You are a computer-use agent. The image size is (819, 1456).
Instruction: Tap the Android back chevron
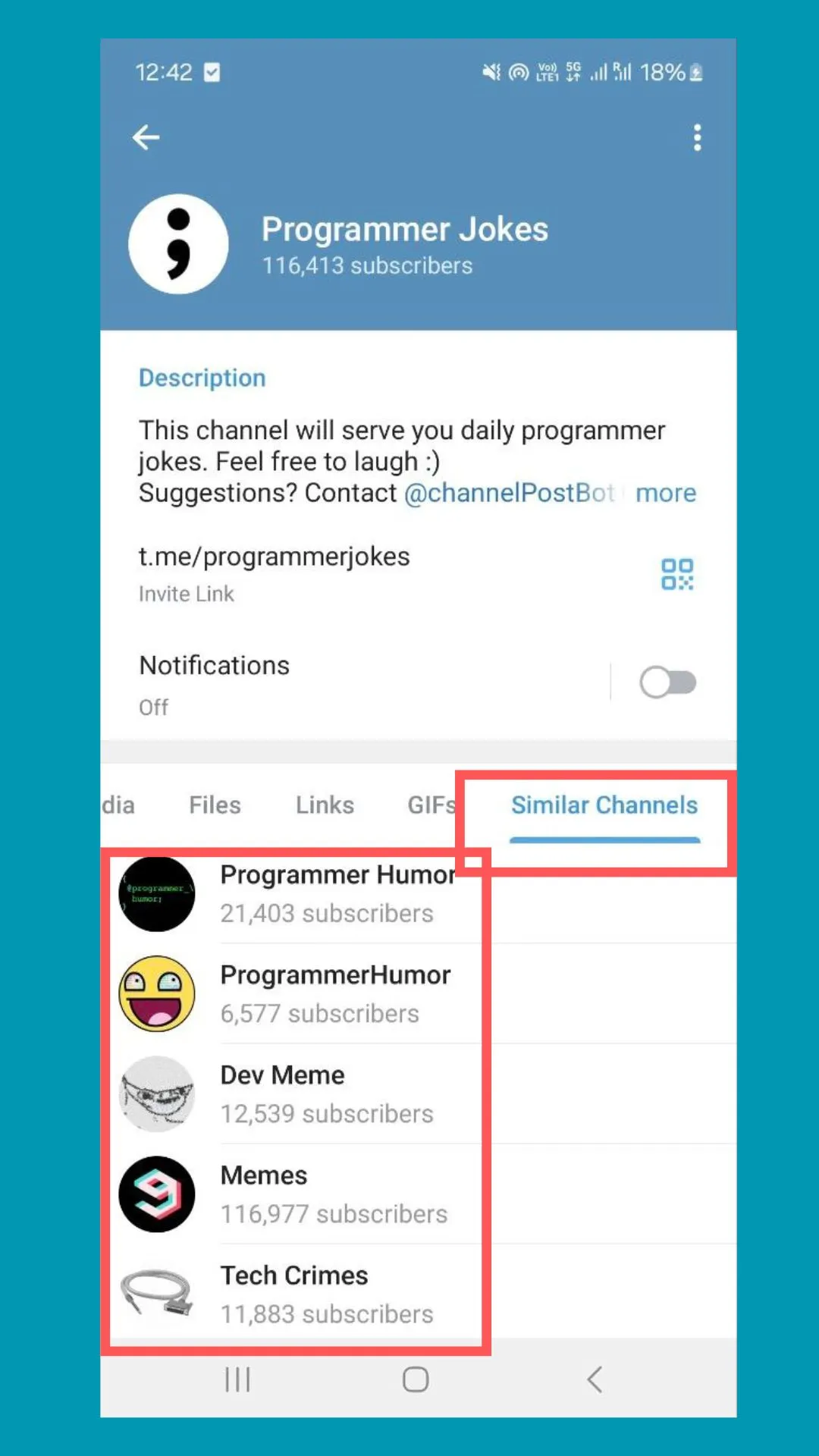[x=595, y=1379]
